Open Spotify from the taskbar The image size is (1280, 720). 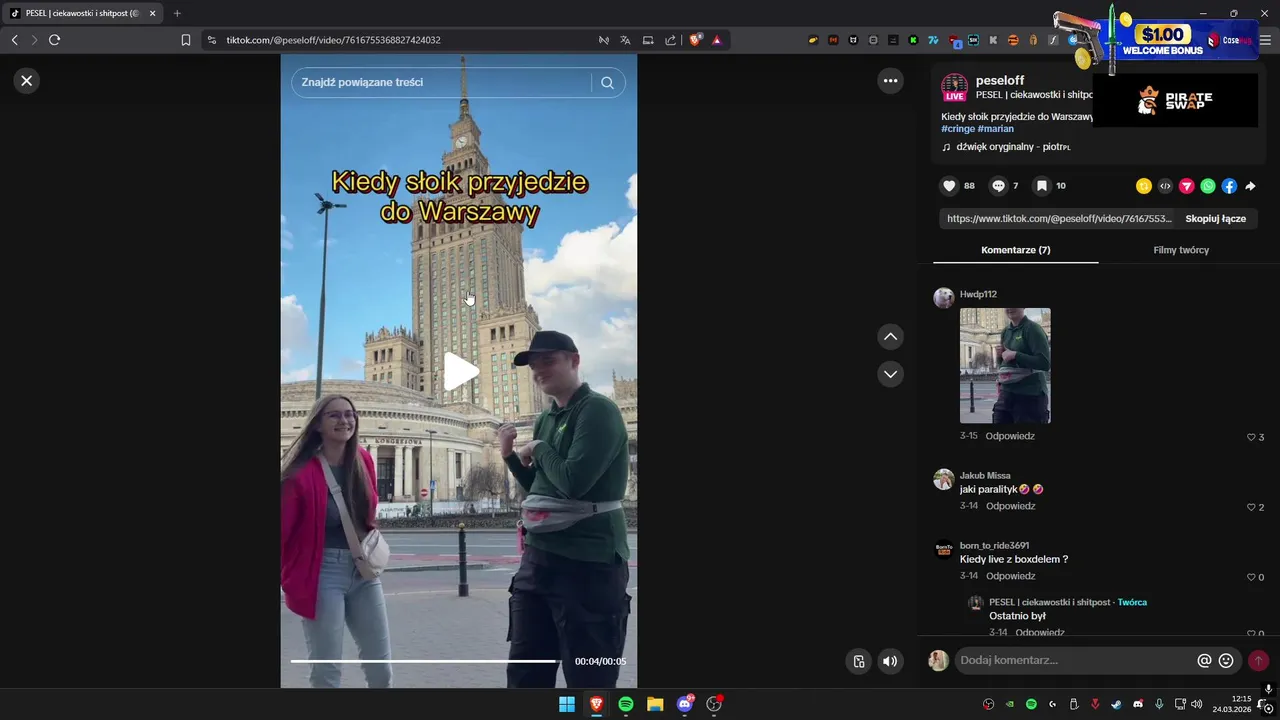626,704
